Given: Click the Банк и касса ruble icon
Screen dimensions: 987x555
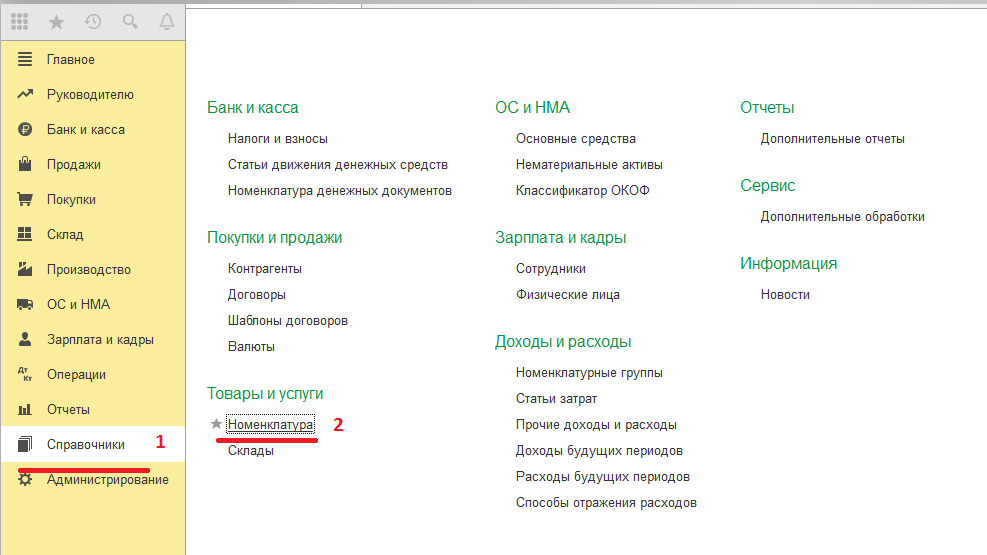Looking at the screenshot, I should [25, 129].
